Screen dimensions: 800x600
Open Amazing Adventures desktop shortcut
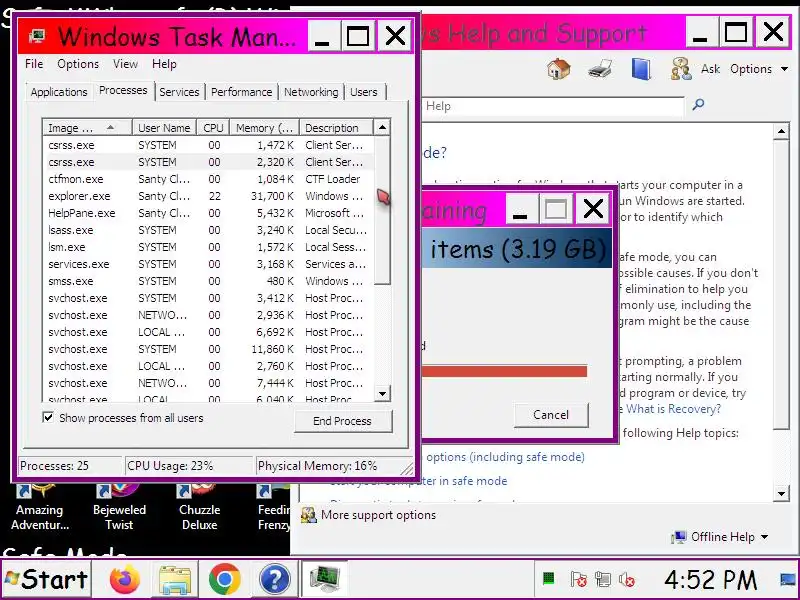39,508
